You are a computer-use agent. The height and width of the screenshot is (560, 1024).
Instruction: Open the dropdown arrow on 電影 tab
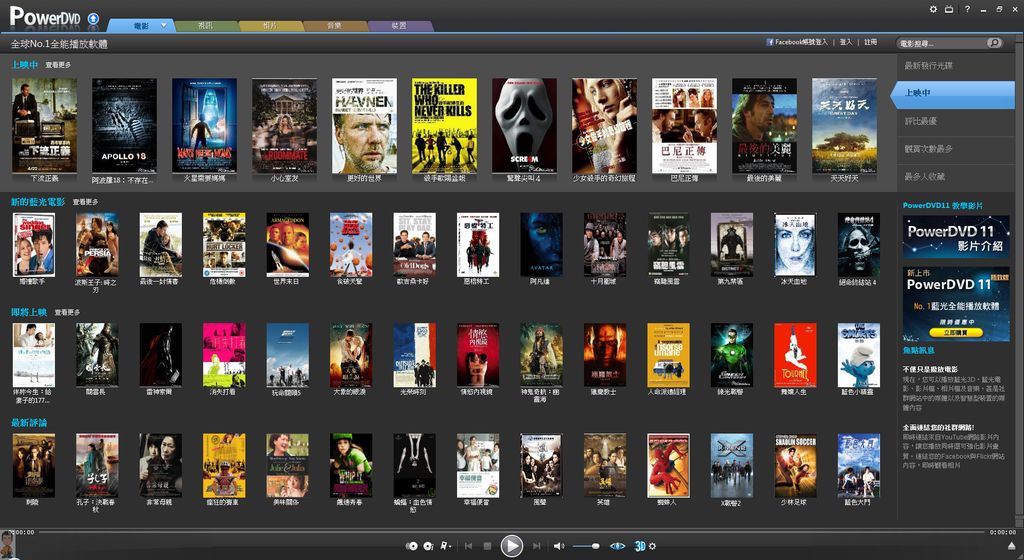coord(163,25)
